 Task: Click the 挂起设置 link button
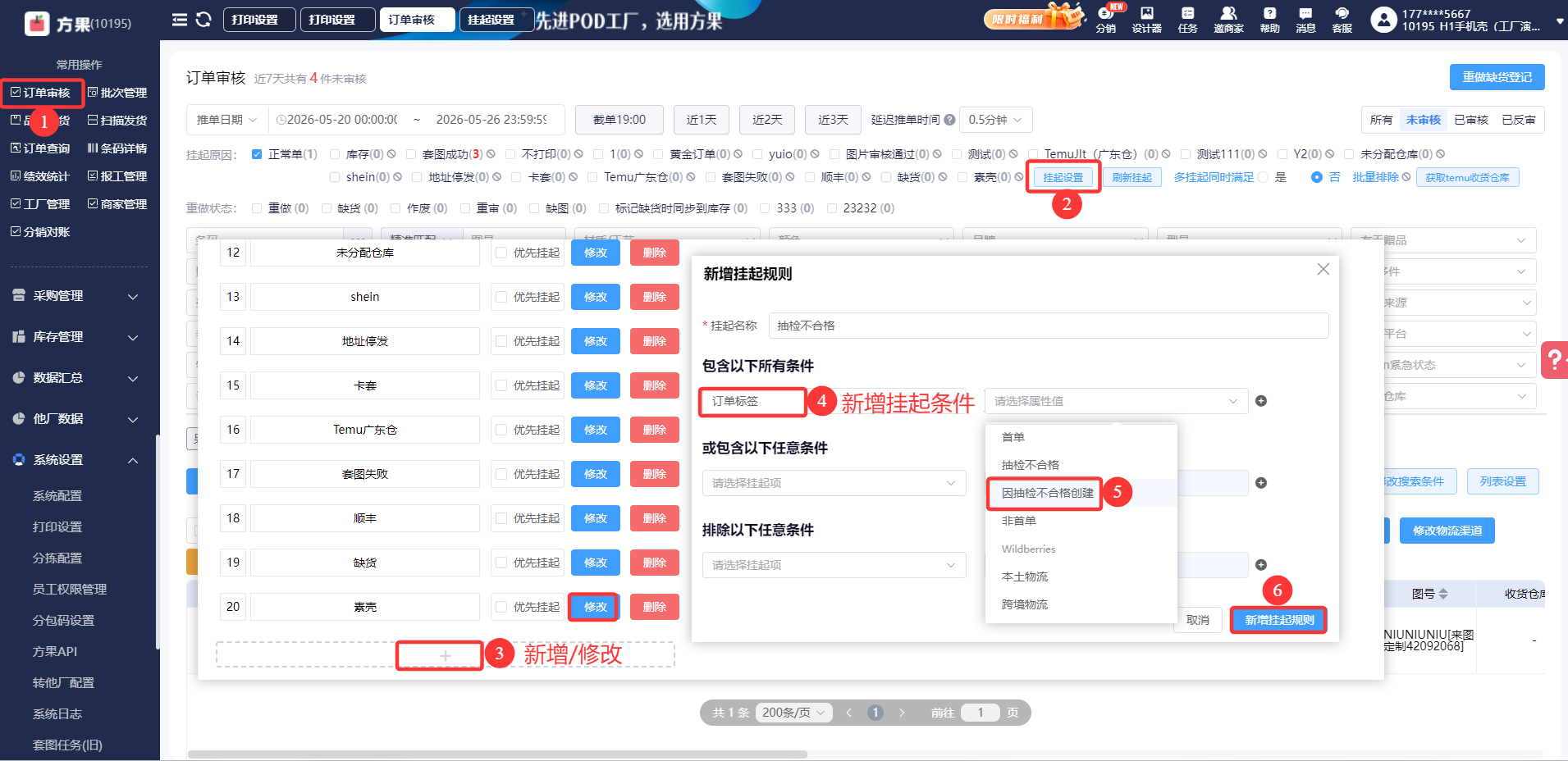(1063, 177)
